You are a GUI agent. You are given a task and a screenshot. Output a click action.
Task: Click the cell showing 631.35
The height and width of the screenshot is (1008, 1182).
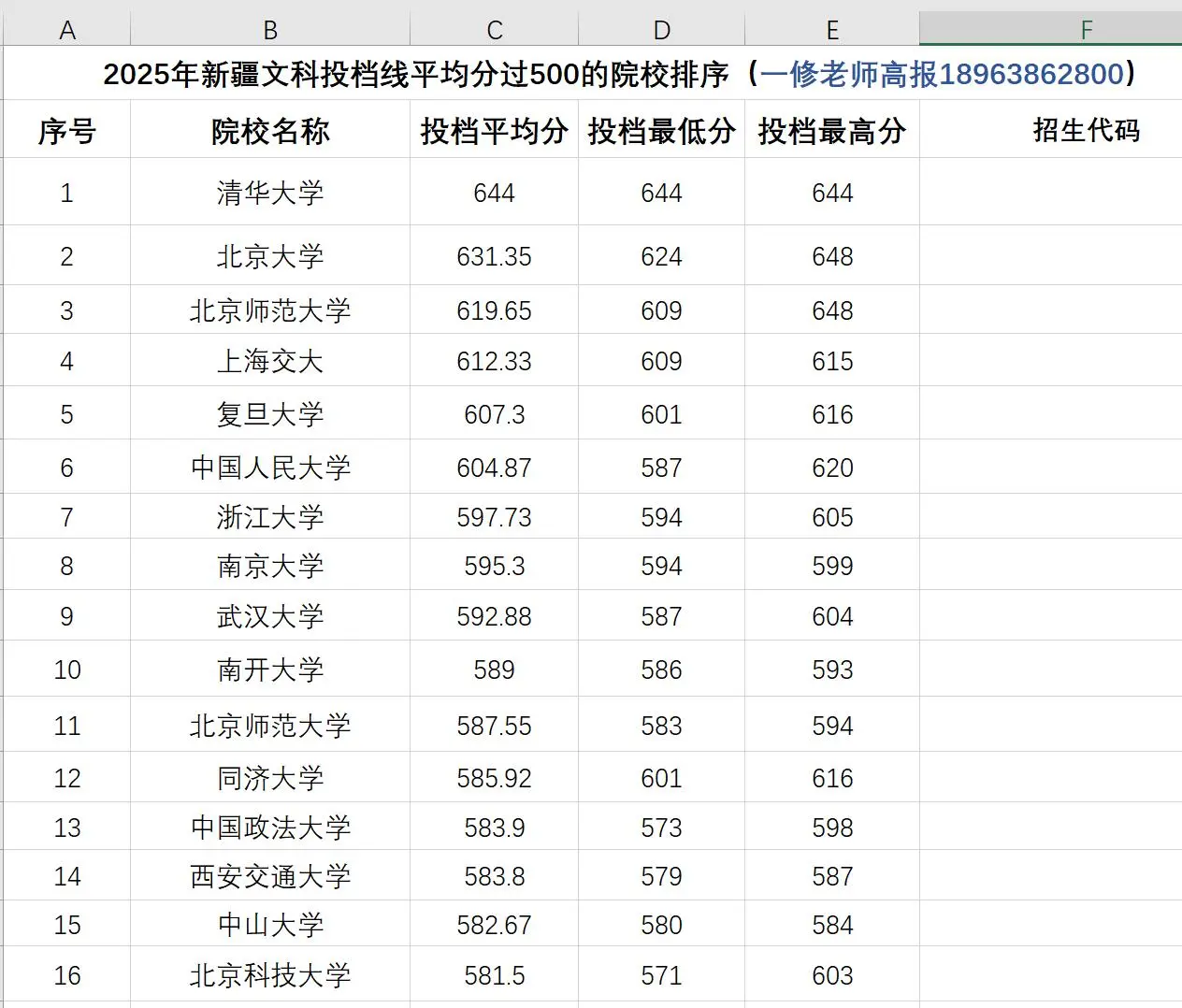pyautogui.click(x=493, y=256)
